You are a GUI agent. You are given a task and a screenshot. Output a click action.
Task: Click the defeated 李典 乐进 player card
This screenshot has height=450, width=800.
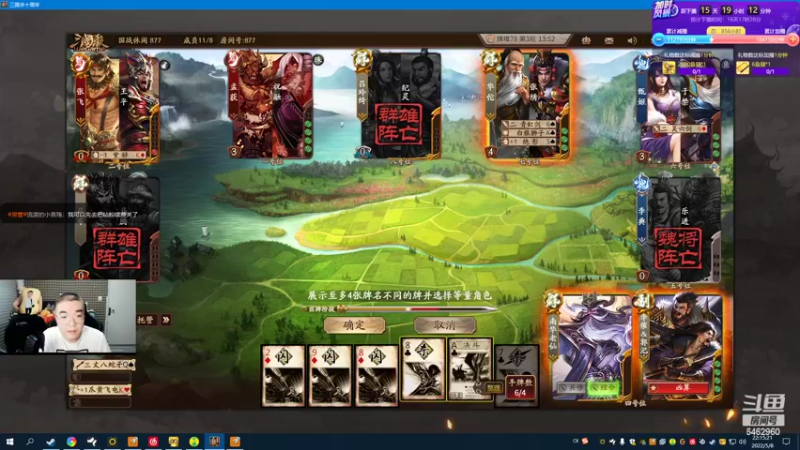679,230
